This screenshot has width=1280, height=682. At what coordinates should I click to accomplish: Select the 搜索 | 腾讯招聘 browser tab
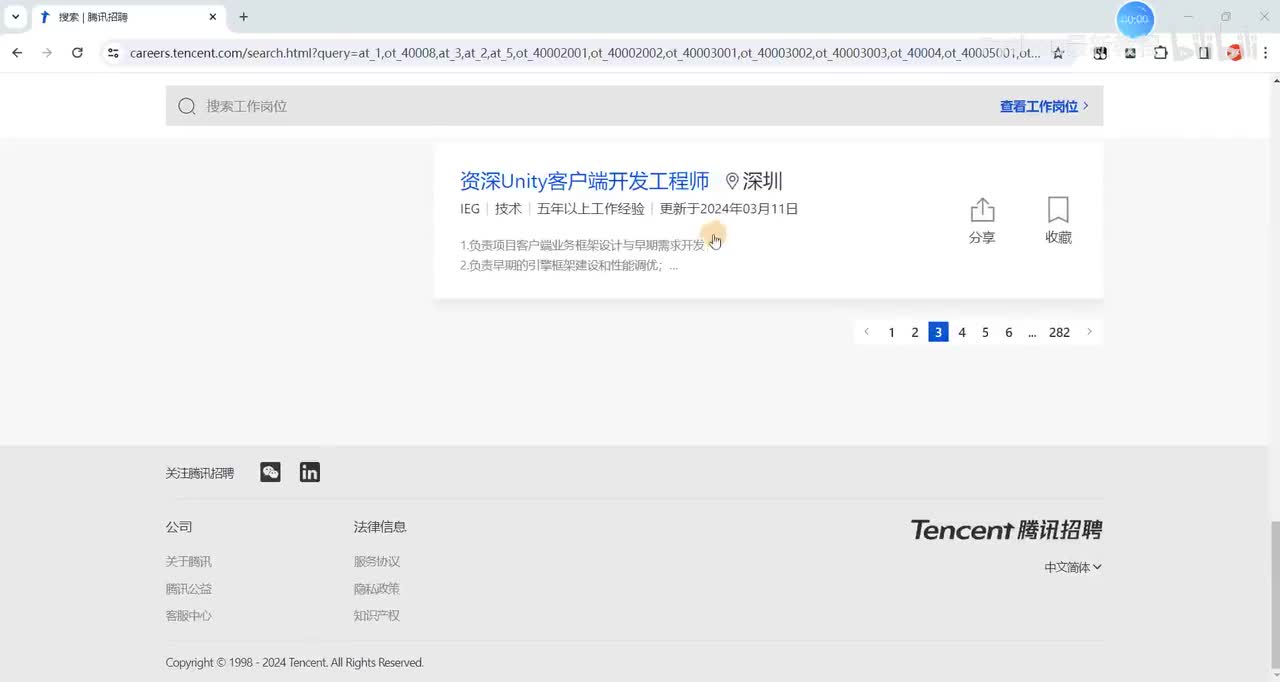coord(127,17)
